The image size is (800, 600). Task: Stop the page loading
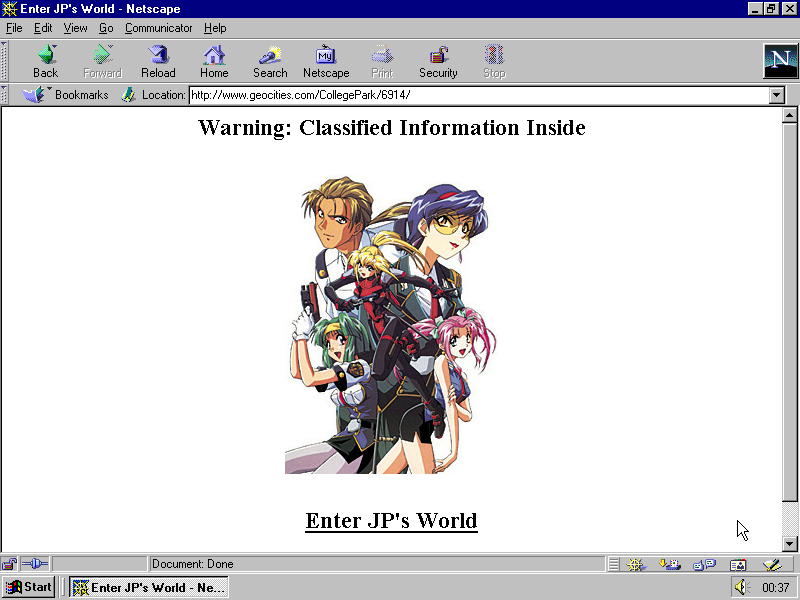pos(494,61)
